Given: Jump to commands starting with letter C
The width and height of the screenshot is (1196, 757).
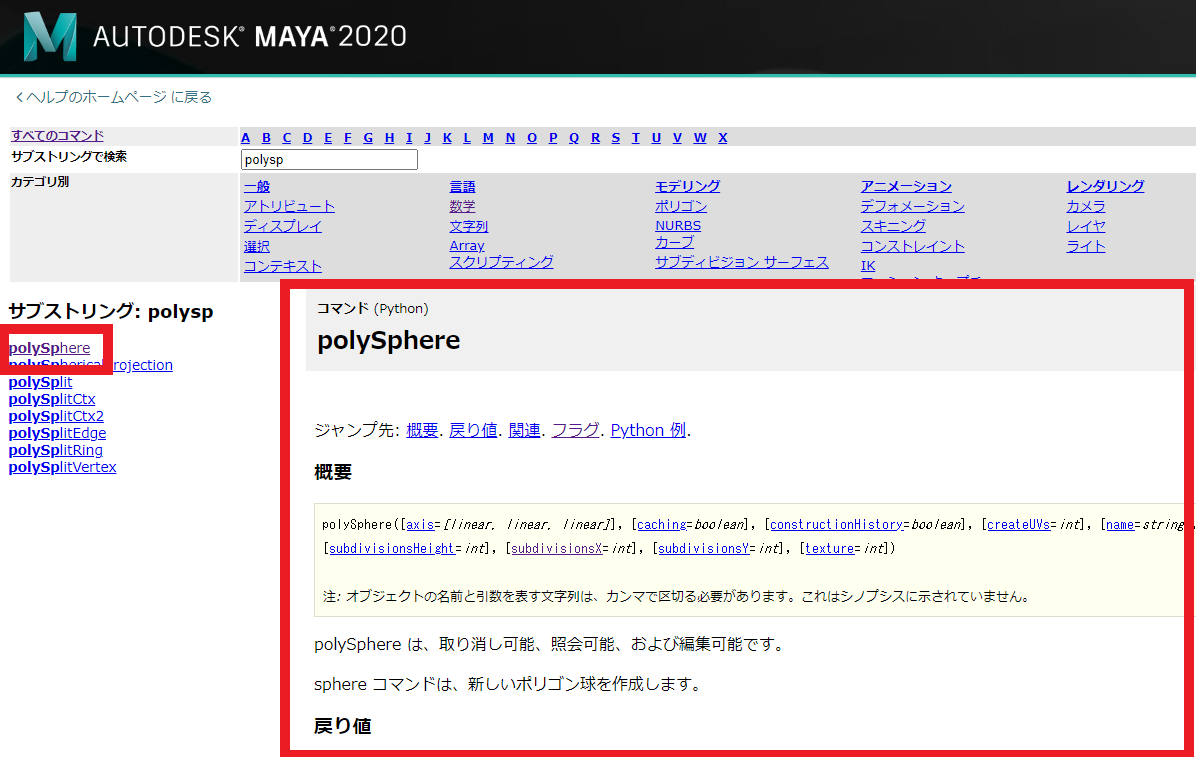Looking at the screenshot, I should click(x=287, y=138).
